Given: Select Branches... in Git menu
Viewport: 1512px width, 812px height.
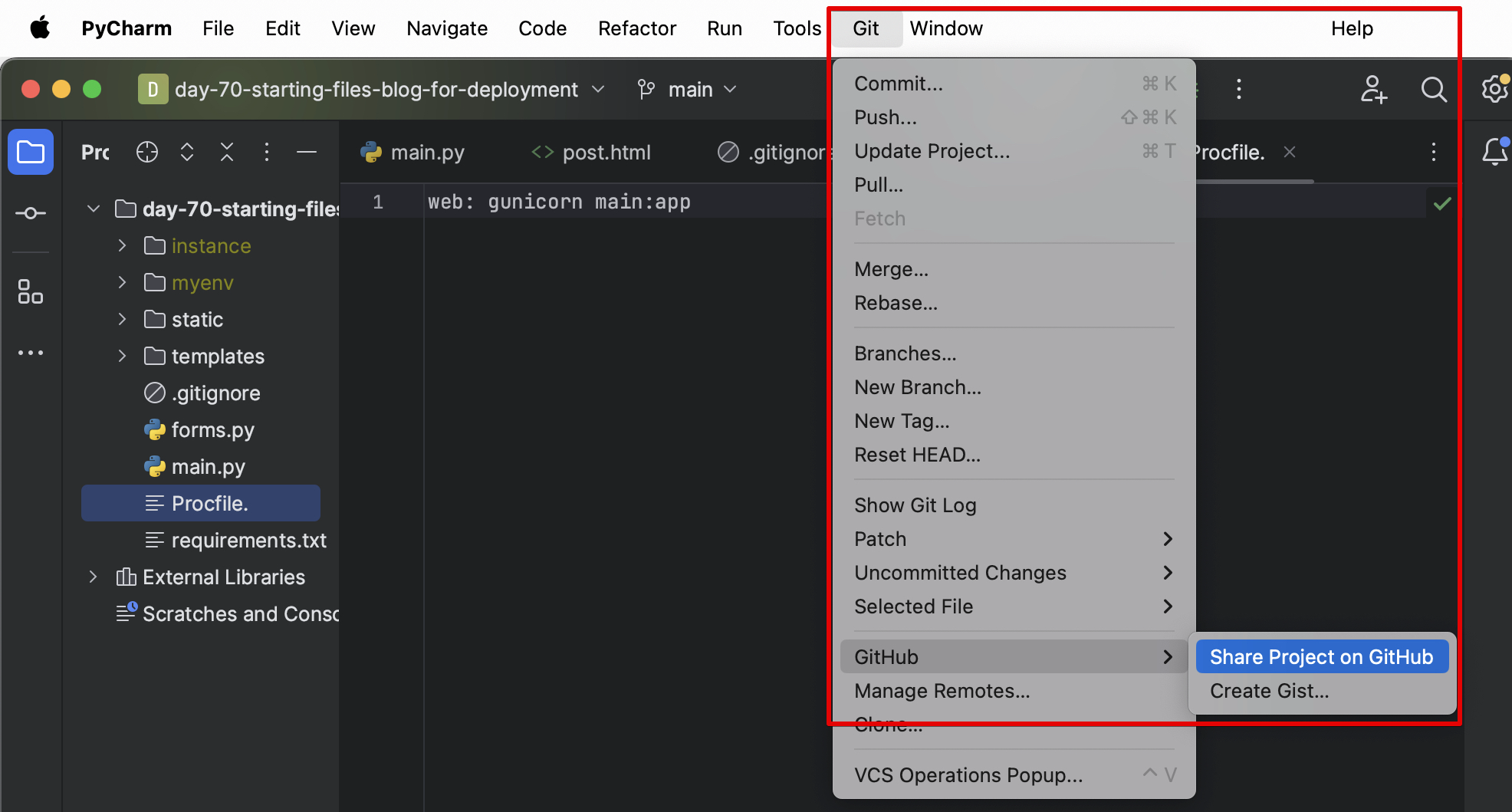Looking at the screenshot, I should (x=1014, y=353).
